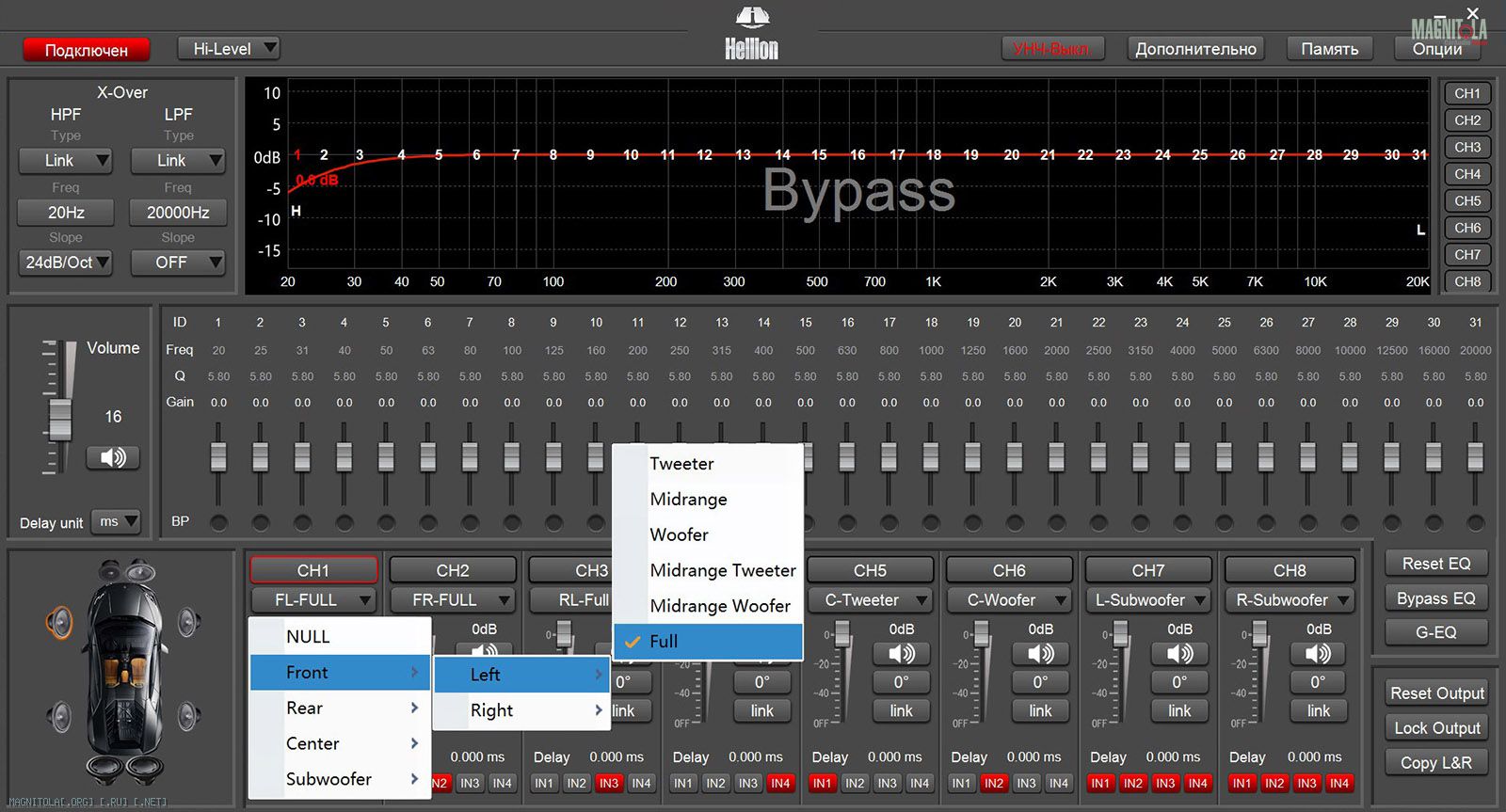Mute the master volume speaker icon

(x=113, y=457)
